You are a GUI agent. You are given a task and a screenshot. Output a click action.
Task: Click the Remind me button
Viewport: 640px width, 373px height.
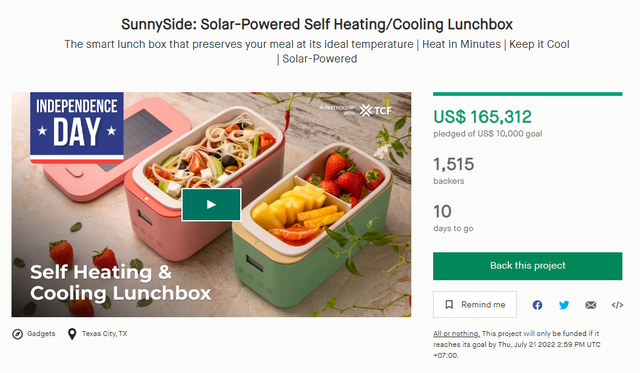pyautogui.click(x=475, y=304)
